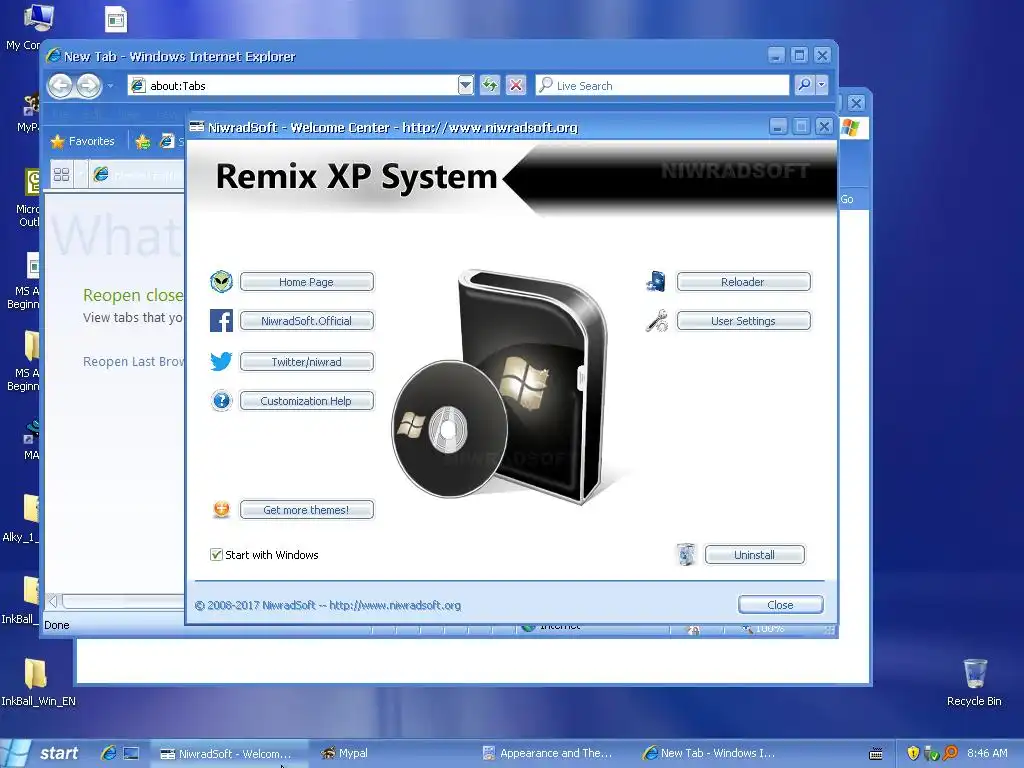Click Add to Favorites bar star icon
This screenshot has width=1024, height=768.
coord(142,141)
